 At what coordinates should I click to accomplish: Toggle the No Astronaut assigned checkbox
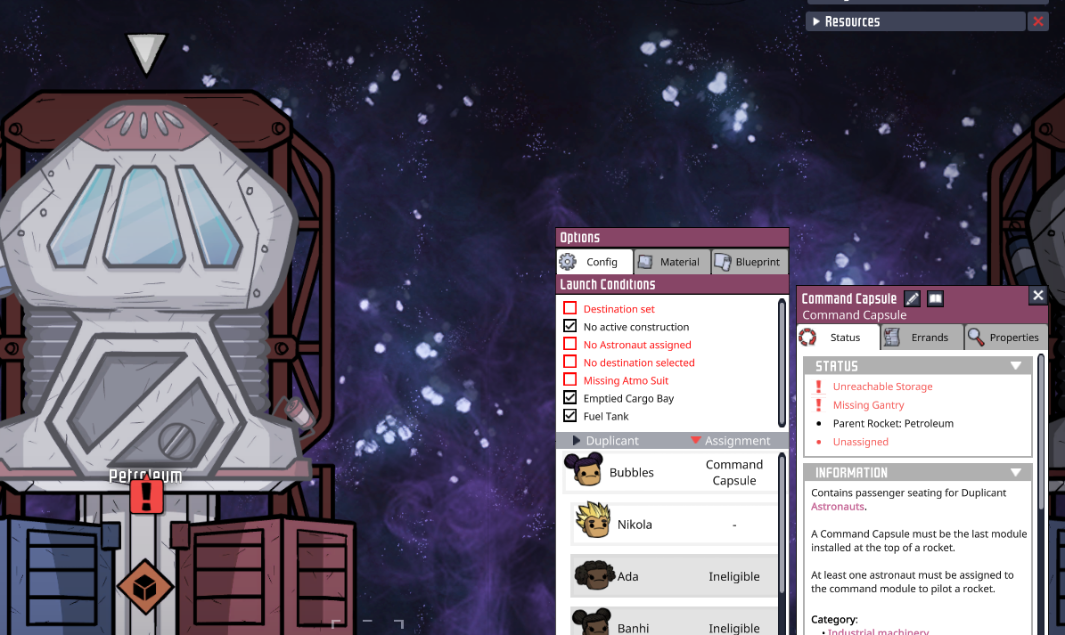coord(570,344)
